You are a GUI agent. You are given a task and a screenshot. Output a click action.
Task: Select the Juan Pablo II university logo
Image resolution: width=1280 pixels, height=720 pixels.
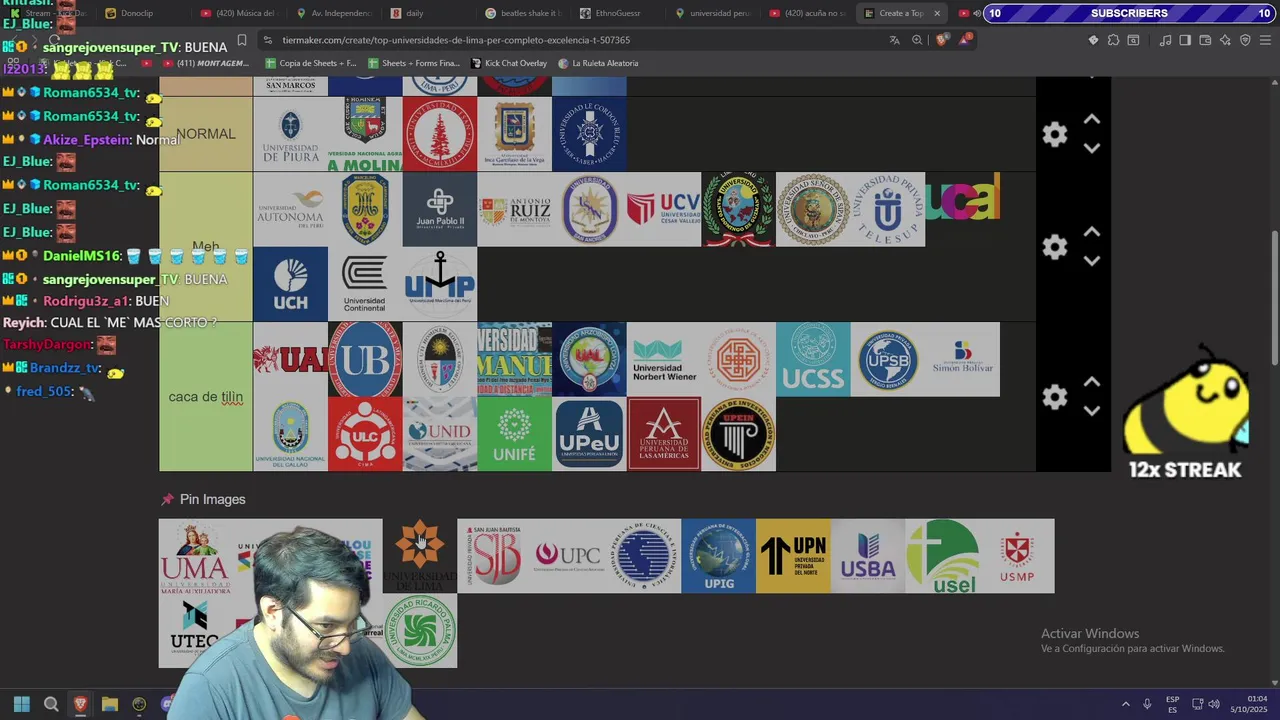pyautogui.click(x=440, y=209)
